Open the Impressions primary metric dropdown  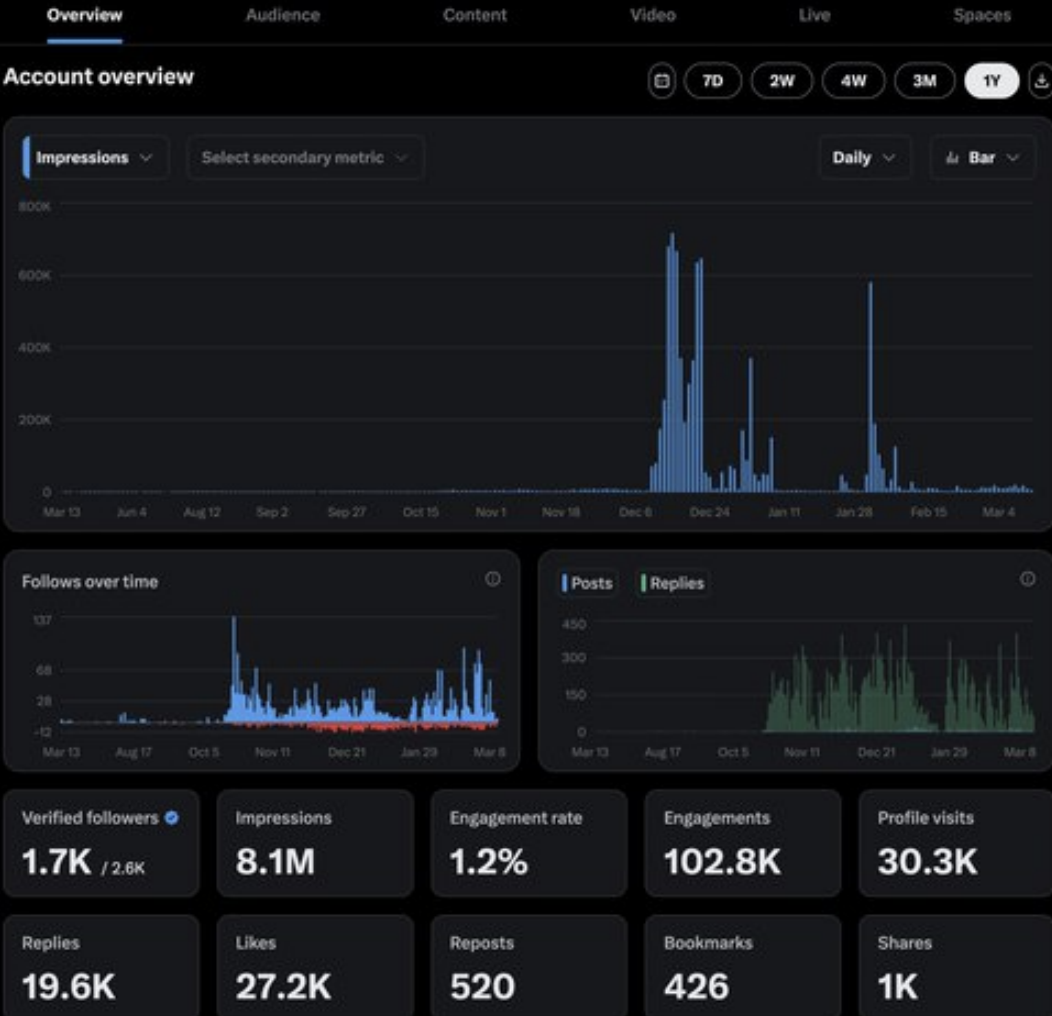[x=95, y=158]
